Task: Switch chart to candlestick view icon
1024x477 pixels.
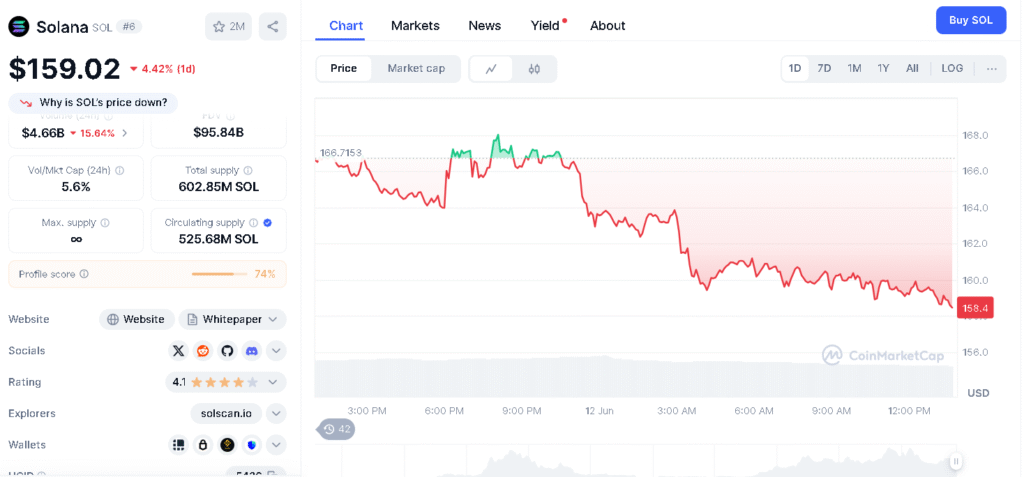Action: coord(534,69)
